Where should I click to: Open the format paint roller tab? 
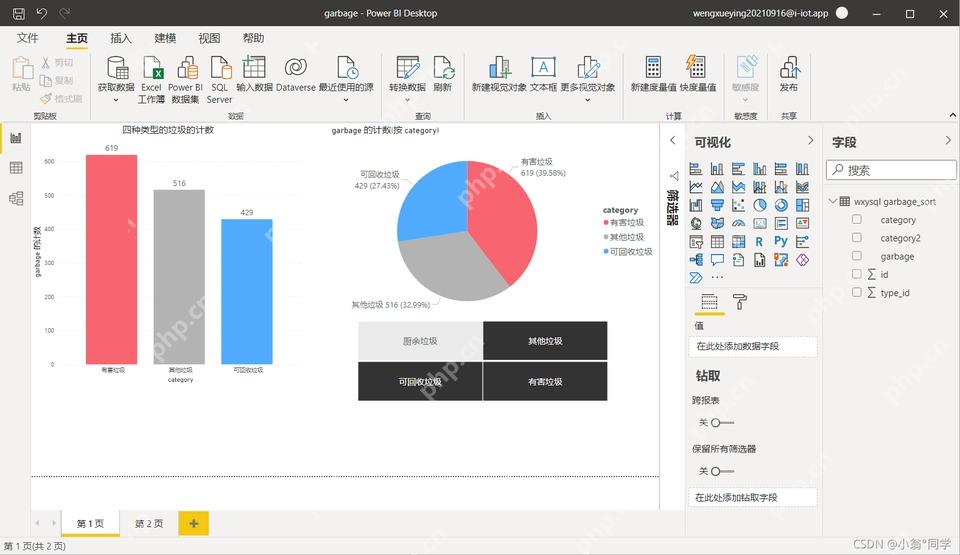tap(740, 301)
